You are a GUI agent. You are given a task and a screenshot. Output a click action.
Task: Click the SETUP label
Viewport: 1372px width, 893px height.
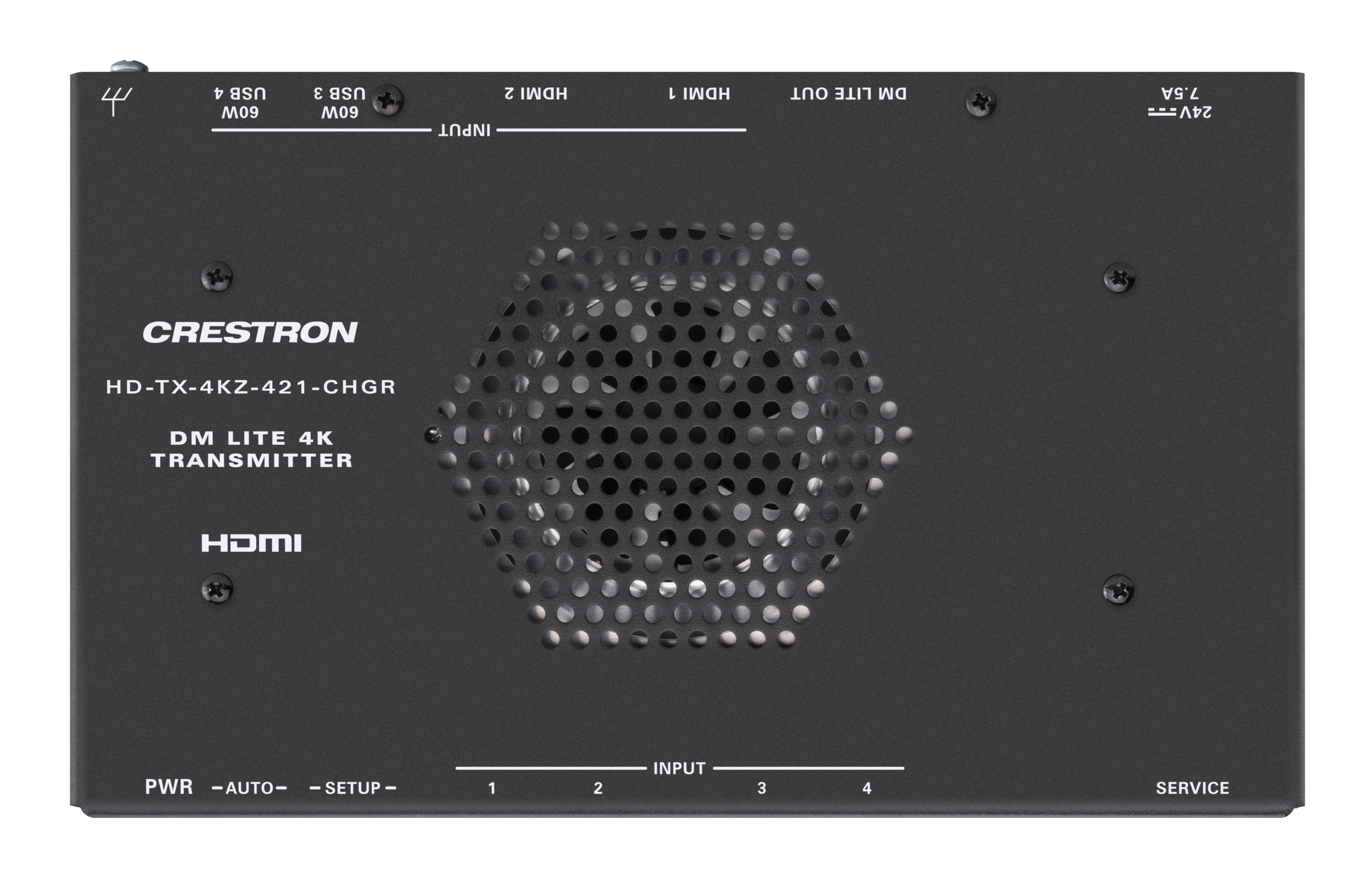353,788
